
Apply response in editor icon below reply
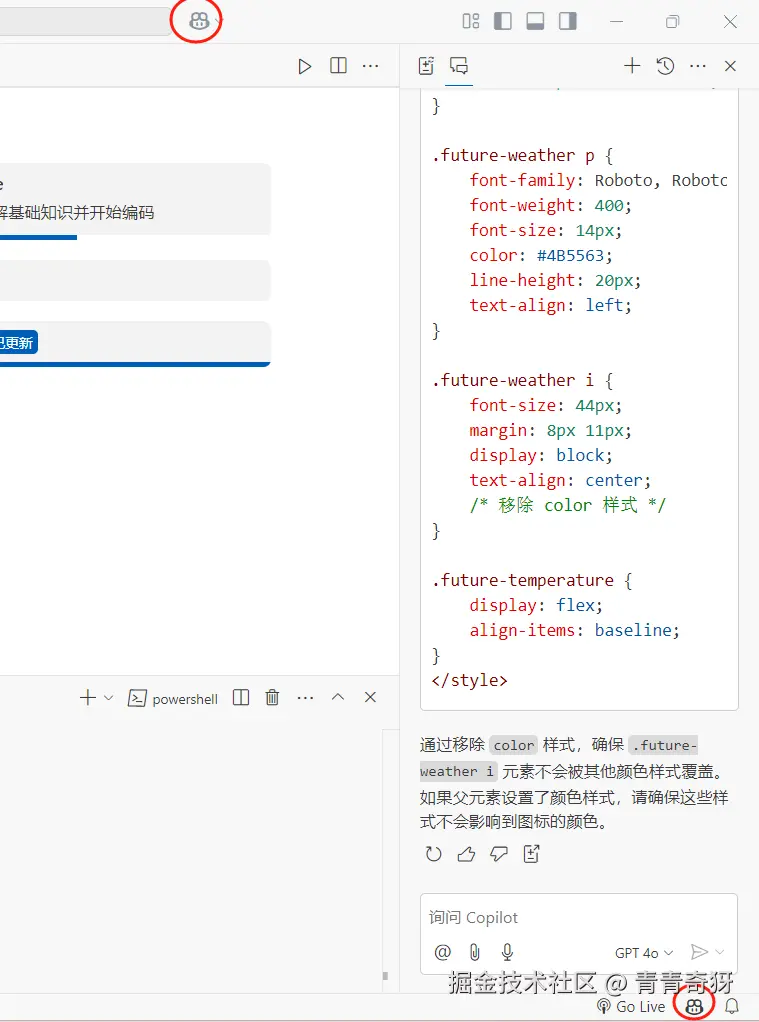pos(532,854)
